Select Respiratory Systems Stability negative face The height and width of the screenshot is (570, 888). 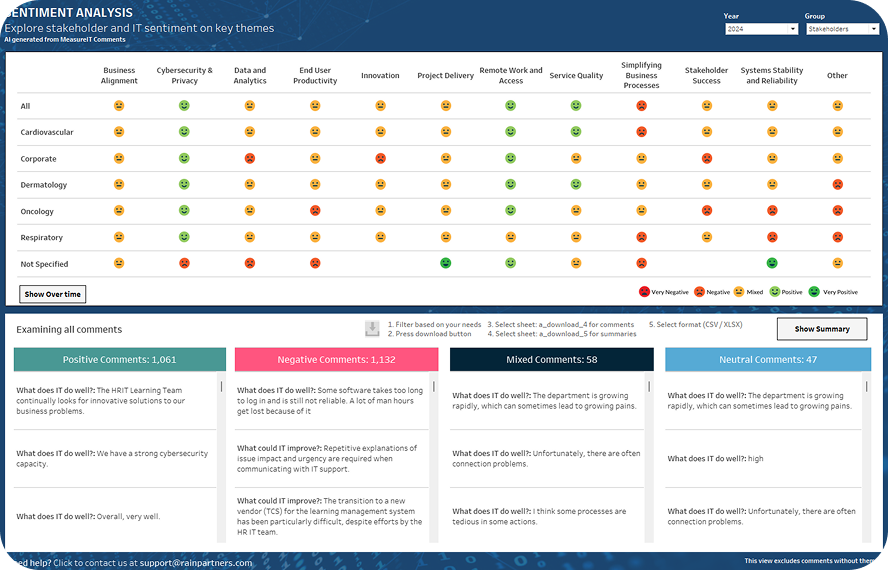tap(772, 237)
